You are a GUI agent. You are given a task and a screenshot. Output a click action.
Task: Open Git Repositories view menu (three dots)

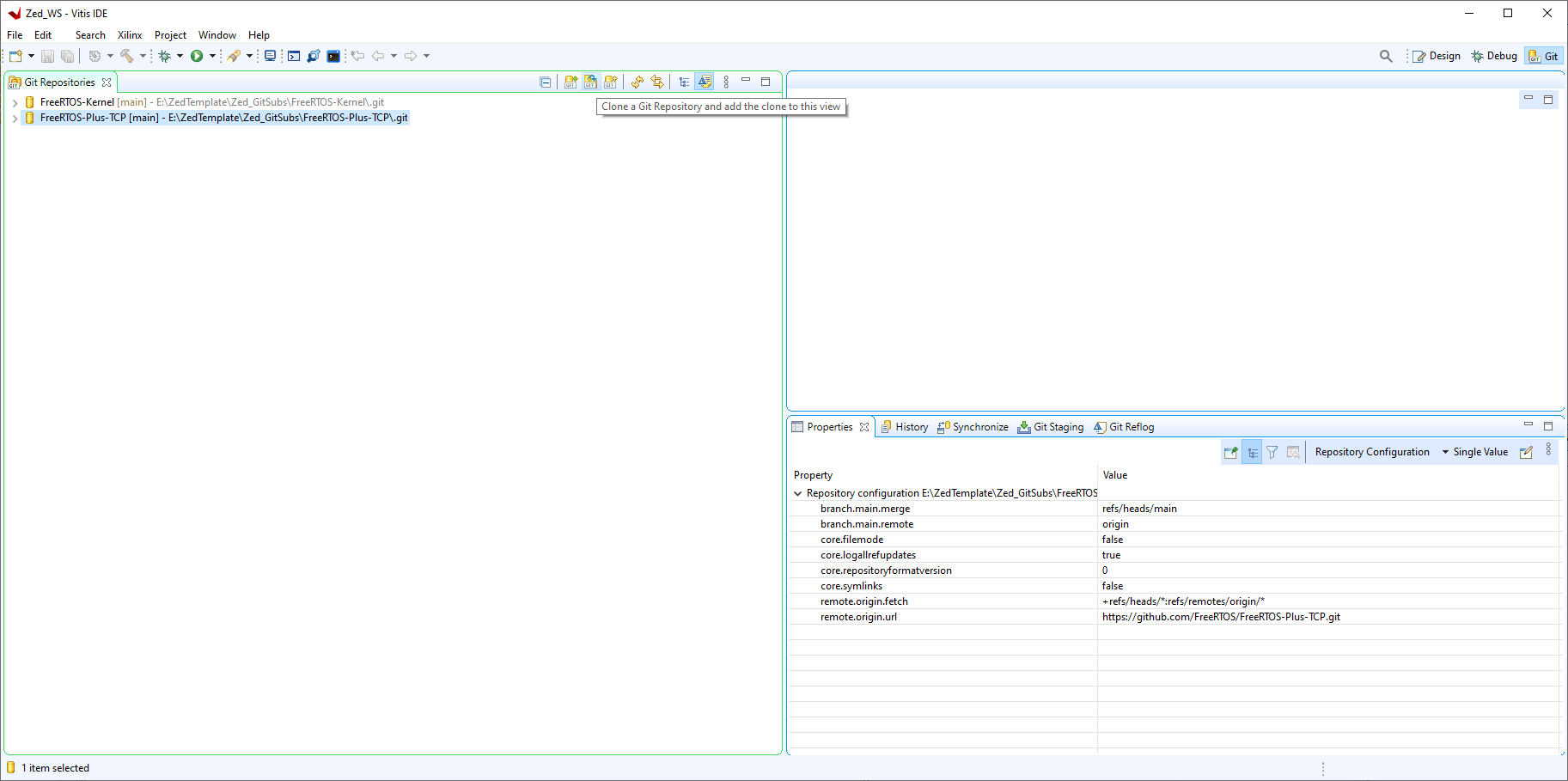[x=726, y=82]
